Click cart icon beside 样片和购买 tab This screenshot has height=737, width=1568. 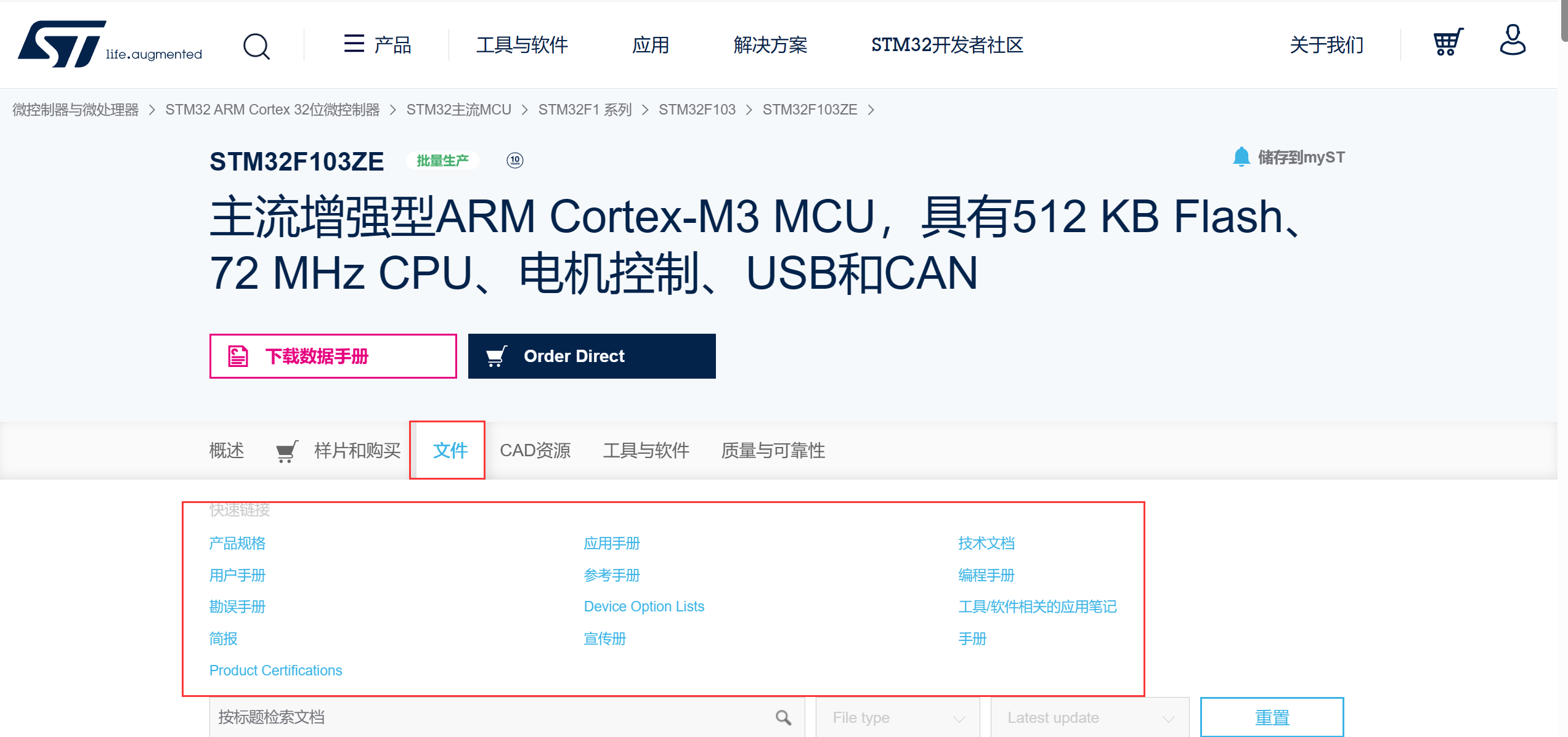(286, 451)
